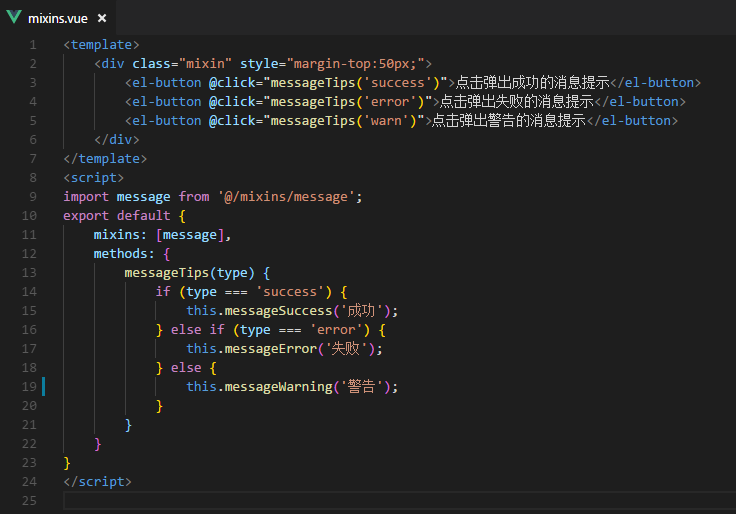Click export default on line 10
736x514 pixels.
click(x=117, y=216)
